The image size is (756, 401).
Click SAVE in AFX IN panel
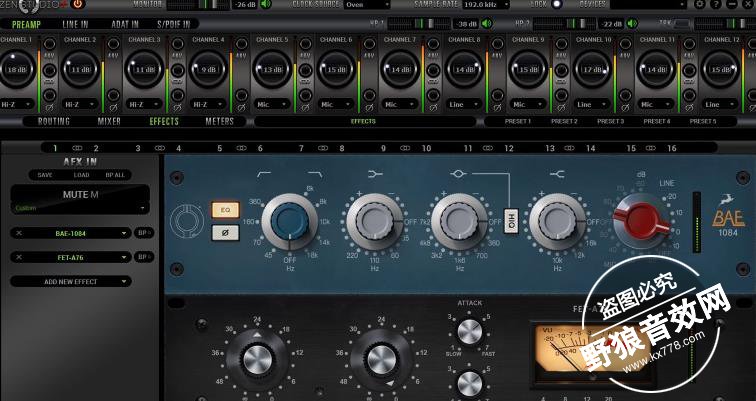tap(45, 175)
